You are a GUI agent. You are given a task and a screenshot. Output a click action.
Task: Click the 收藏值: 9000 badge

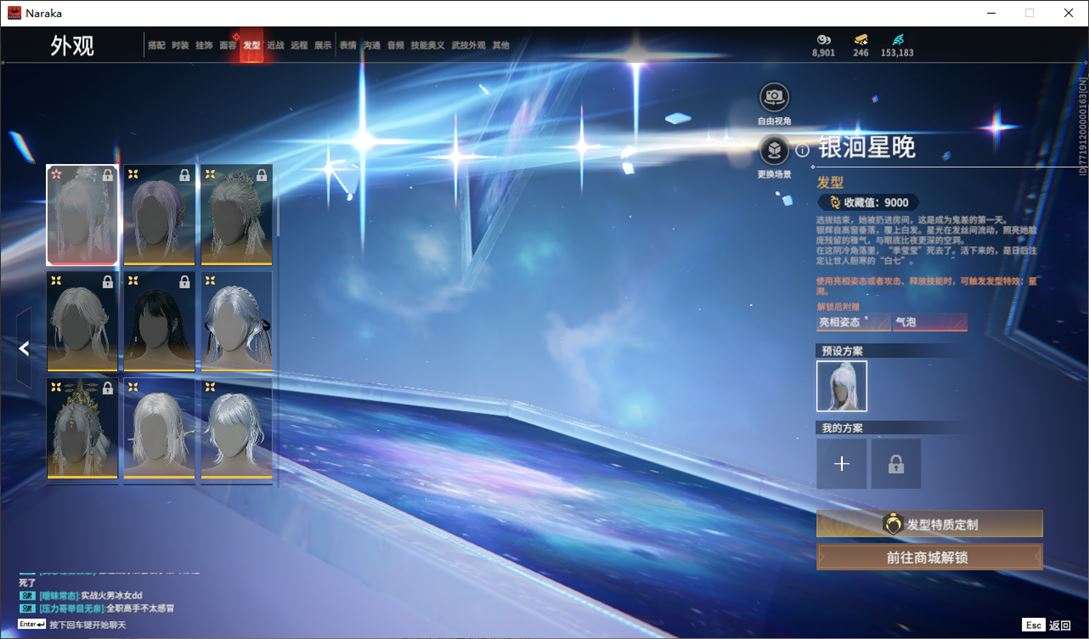coord(868,202)
